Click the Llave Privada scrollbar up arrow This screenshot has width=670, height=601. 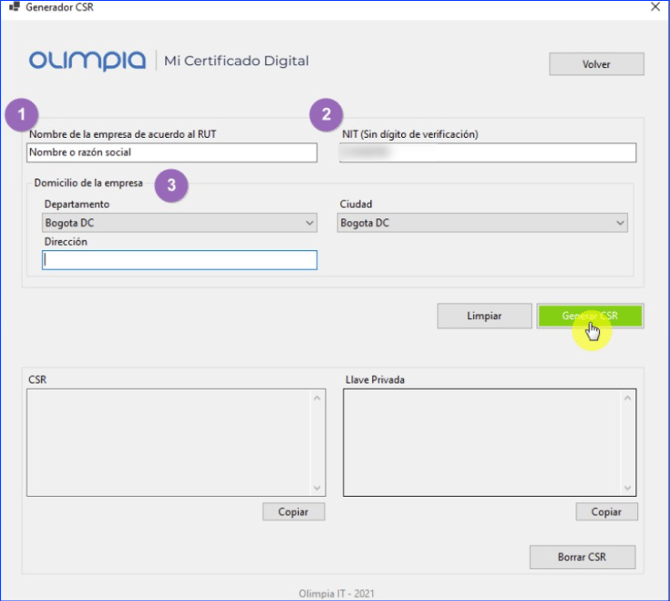[629, 398]
